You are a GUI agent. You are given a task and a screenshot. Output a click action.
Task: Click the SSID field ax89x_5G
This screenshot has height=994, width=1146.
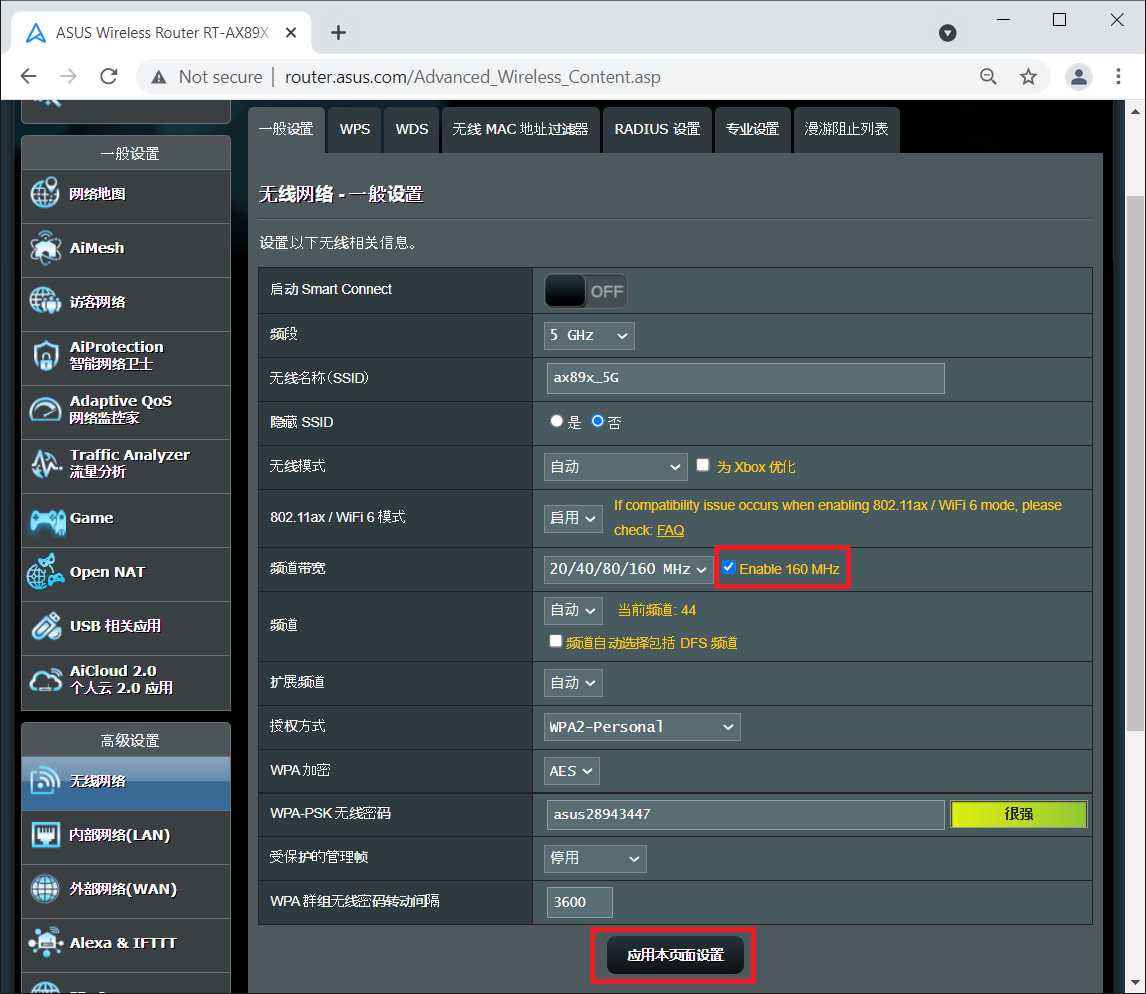[745, 378]
